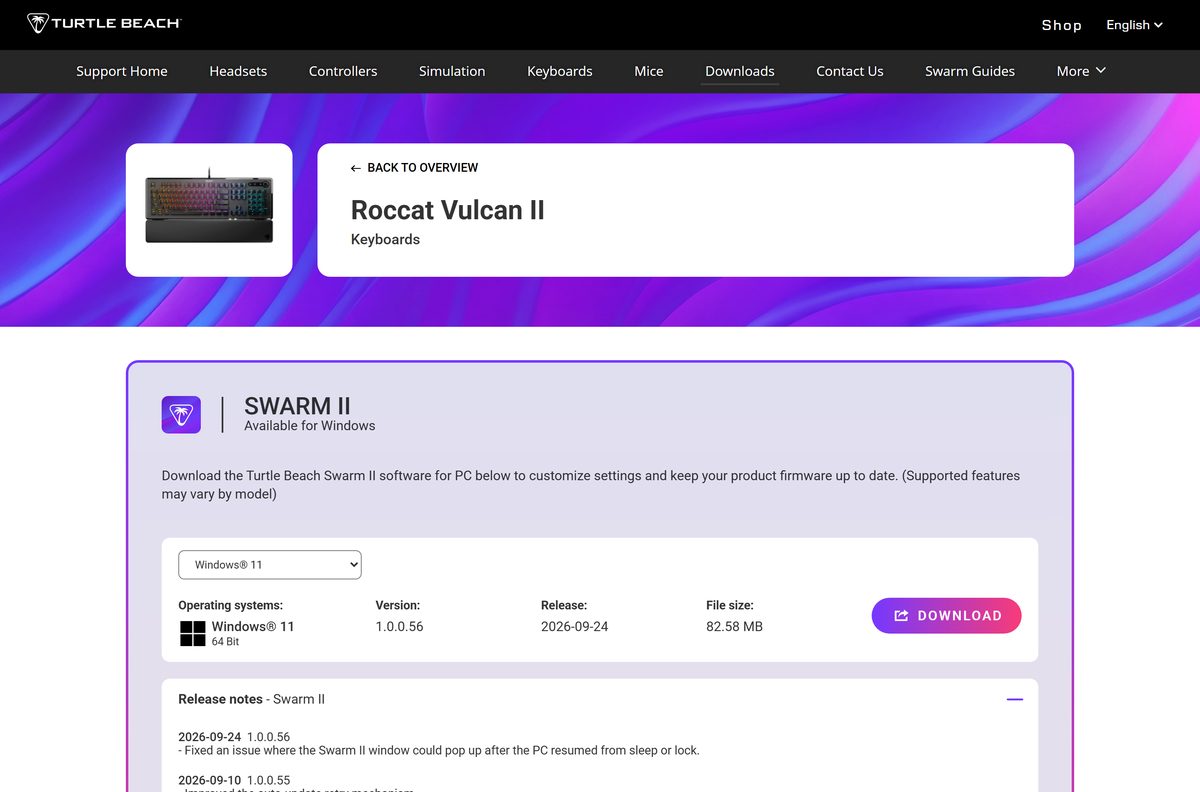
Task: Click the Download button
Action: coord(947,616)
